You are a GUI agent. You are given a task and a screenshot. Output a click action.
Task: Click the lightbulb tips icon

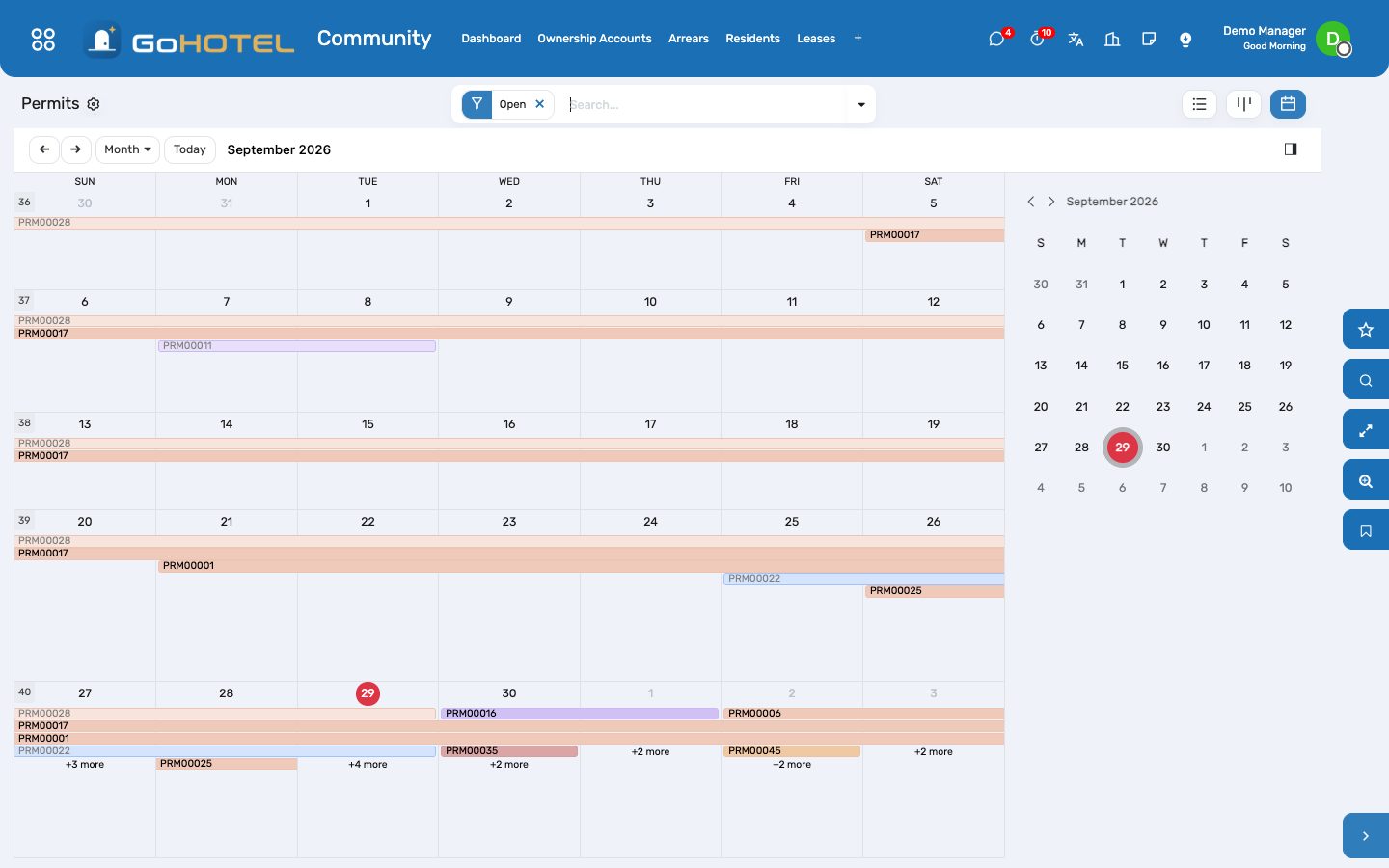click(1185, 39)
